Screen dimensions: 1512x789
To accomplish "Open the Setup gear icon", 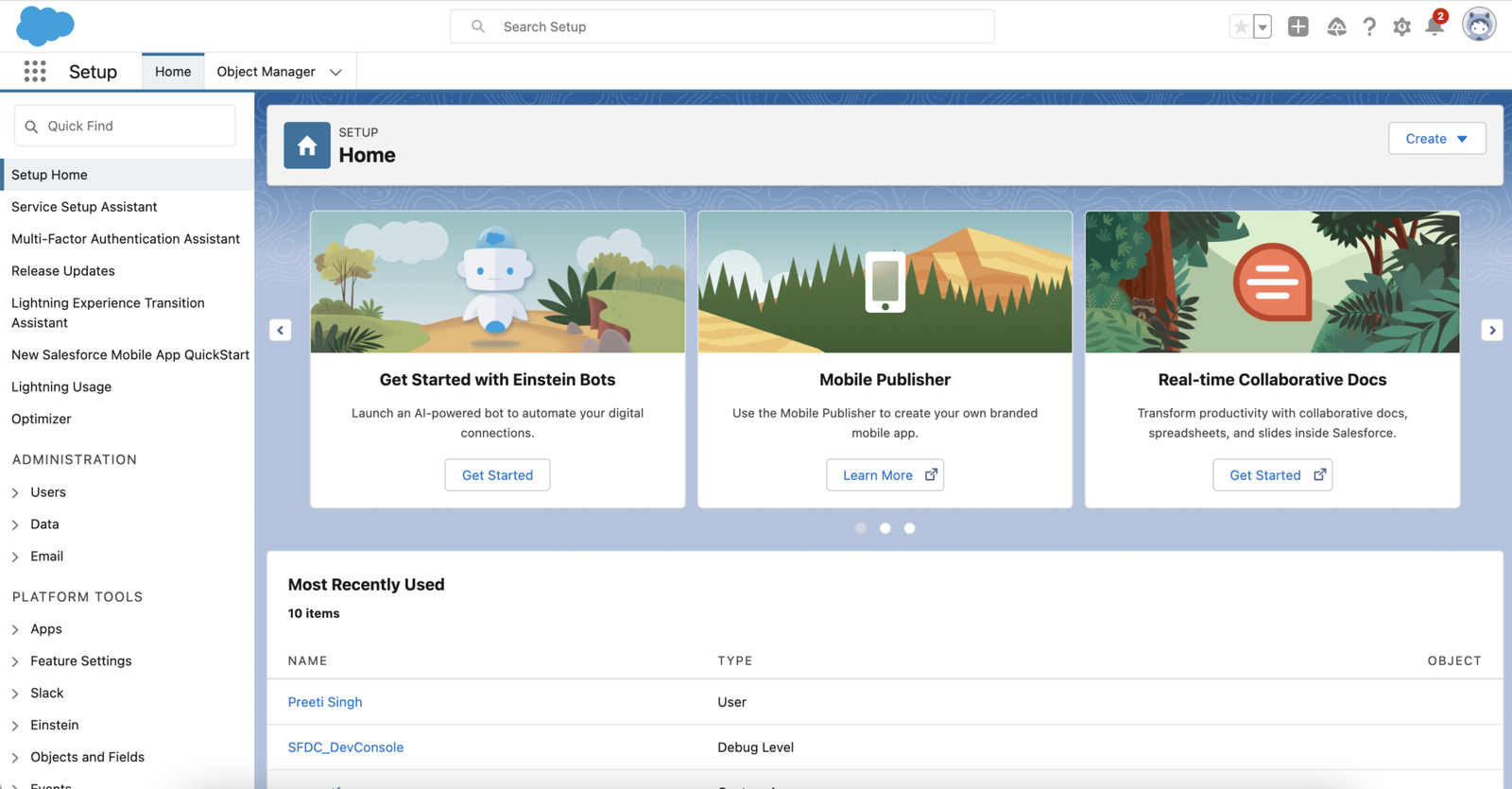I will [x=1402, y=26].
